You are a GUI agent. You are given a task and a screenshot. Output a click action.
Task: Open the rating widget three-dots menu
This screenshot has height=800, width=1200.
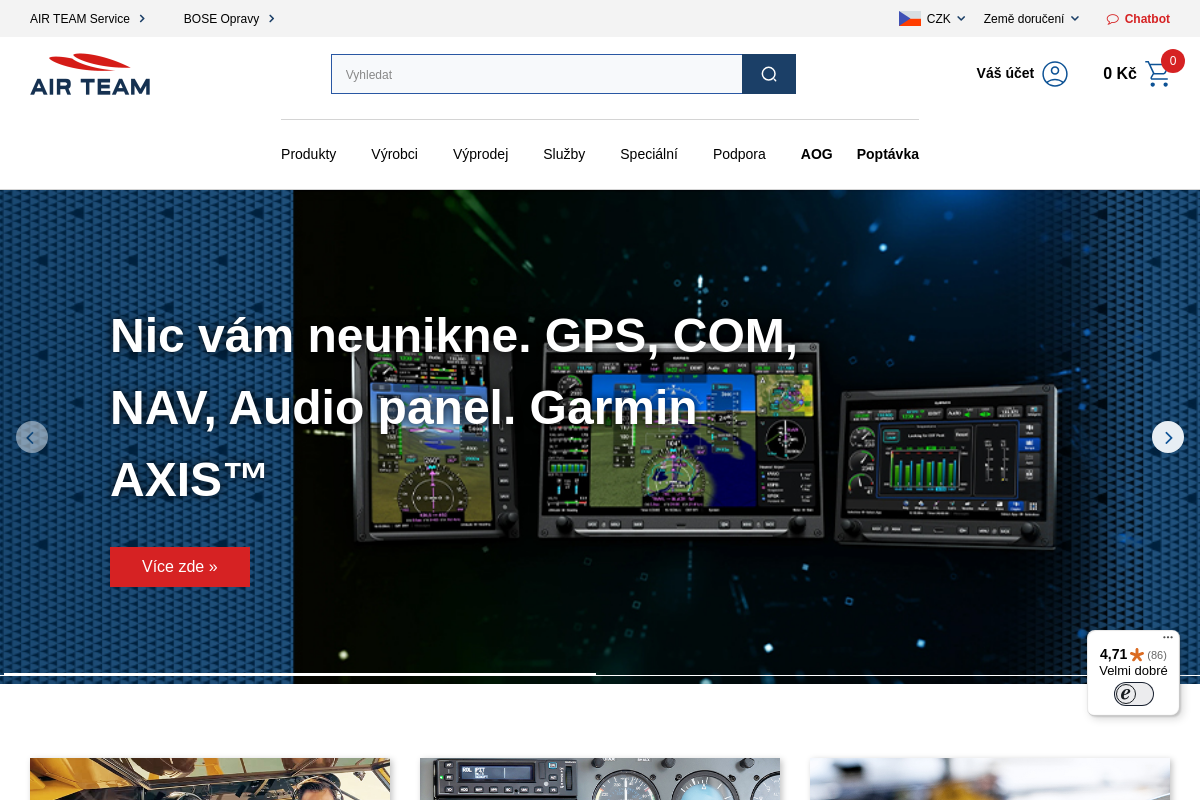click(1168, 637)
